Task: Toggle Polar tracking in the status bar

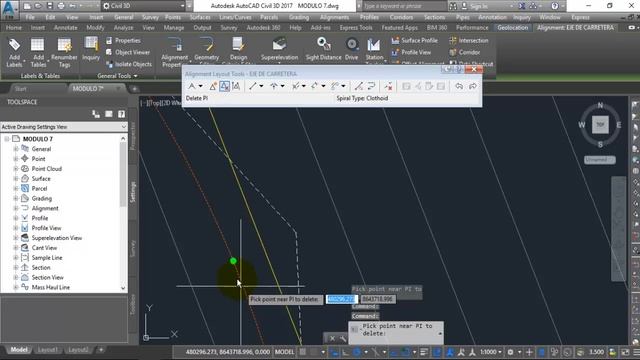Action: click(x=357, y=352)
